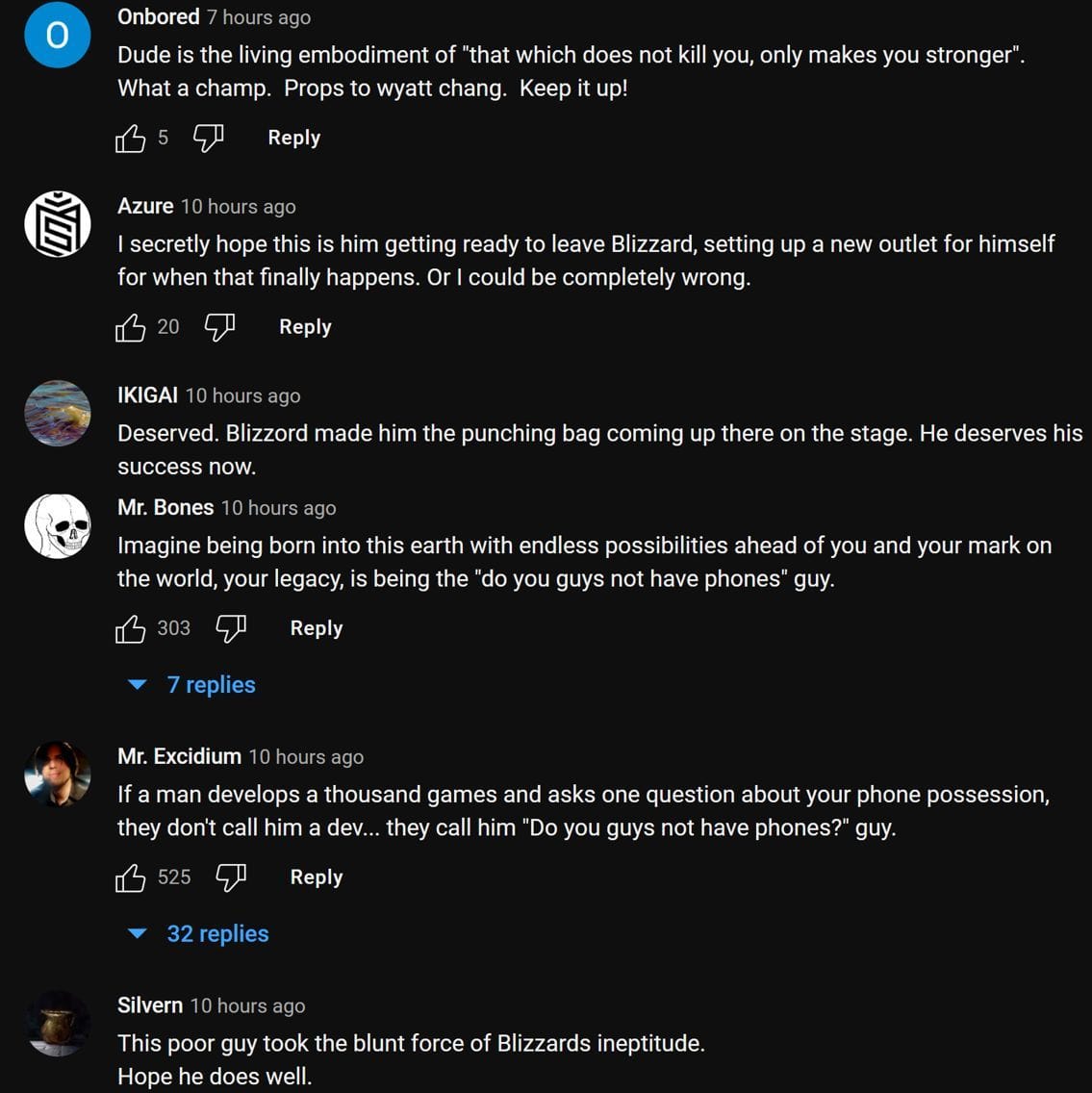
Task: Reply to Azure's comment
Action: [x=304, y=327]
